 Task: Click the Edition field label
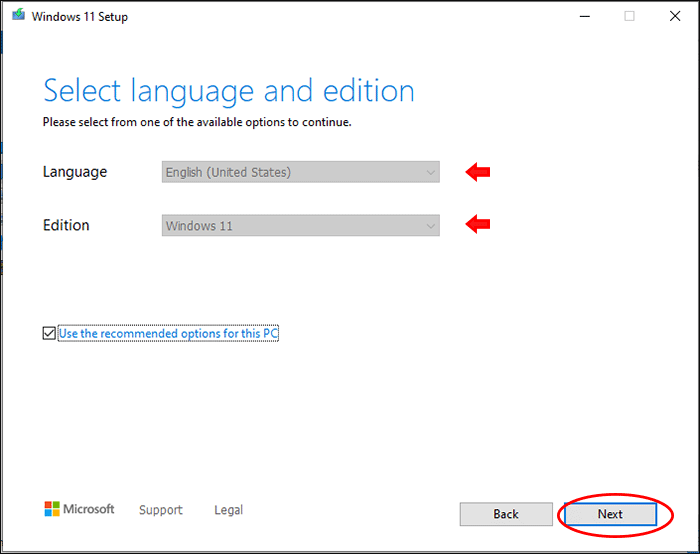(x=66, y=225)
